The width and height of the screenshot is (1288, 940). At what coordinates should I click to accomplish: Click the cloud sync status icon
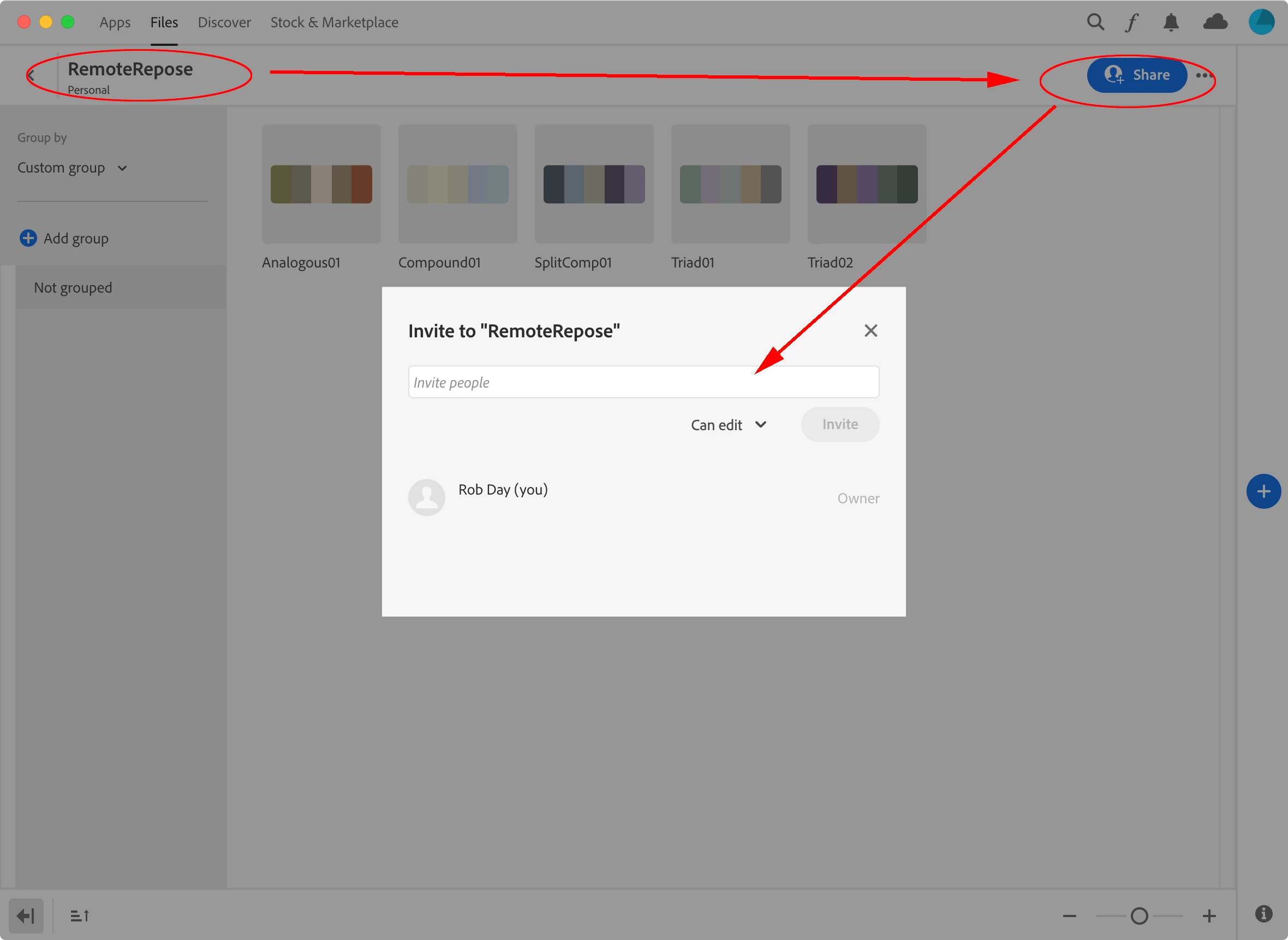click(1215, 22)
